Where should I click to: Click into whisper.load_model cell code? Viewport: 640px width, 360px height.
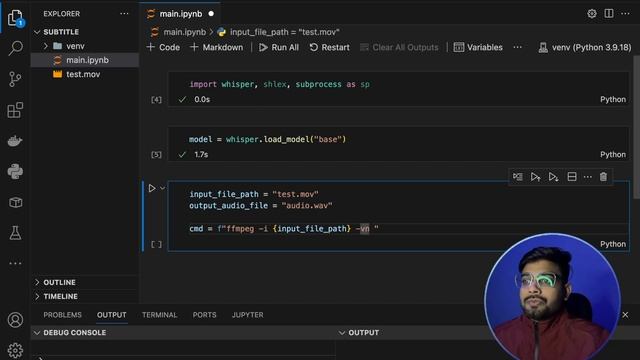[267, 140]
